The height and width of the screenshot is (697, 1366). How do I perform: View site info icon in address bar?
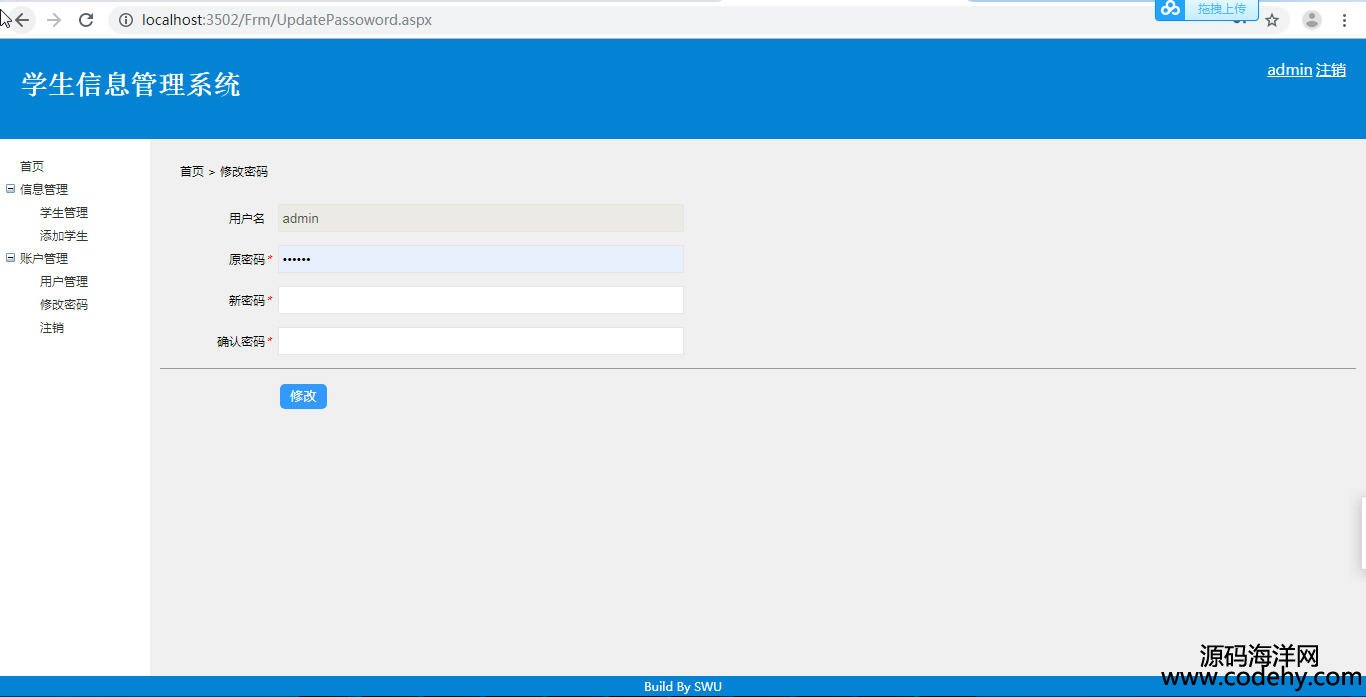[126, 20]
